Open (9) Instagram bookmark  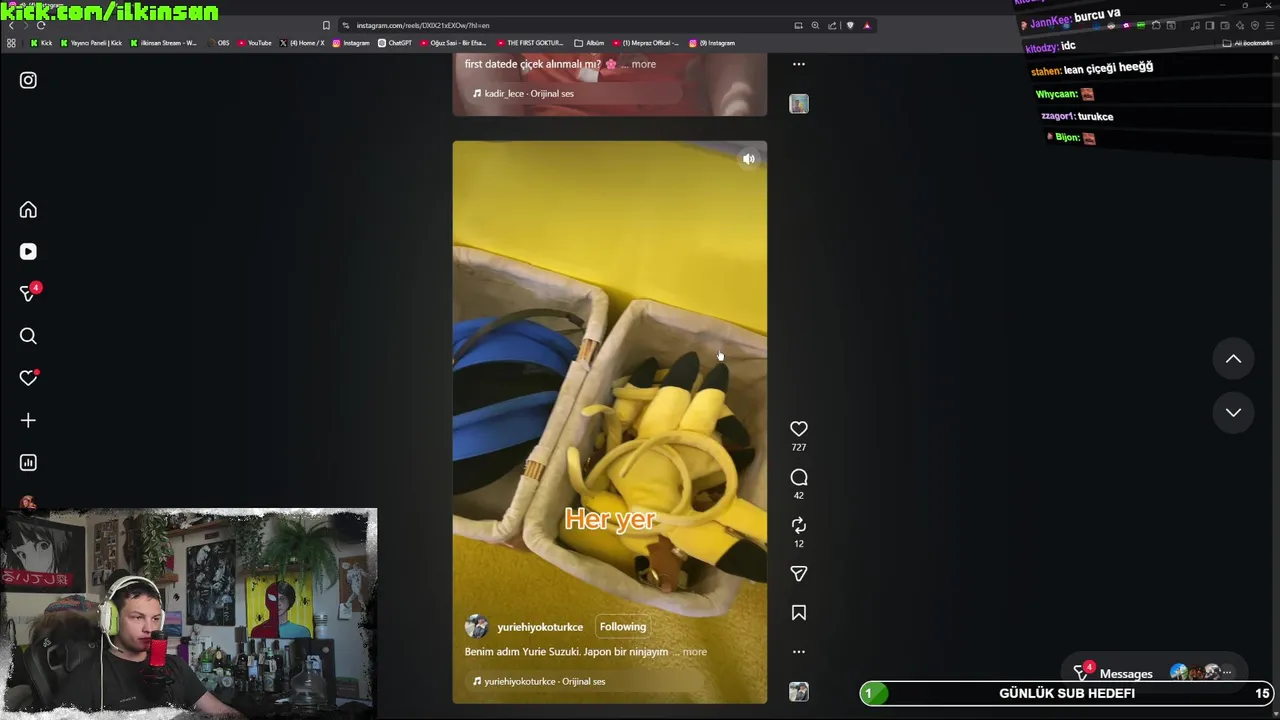(712, 43)
